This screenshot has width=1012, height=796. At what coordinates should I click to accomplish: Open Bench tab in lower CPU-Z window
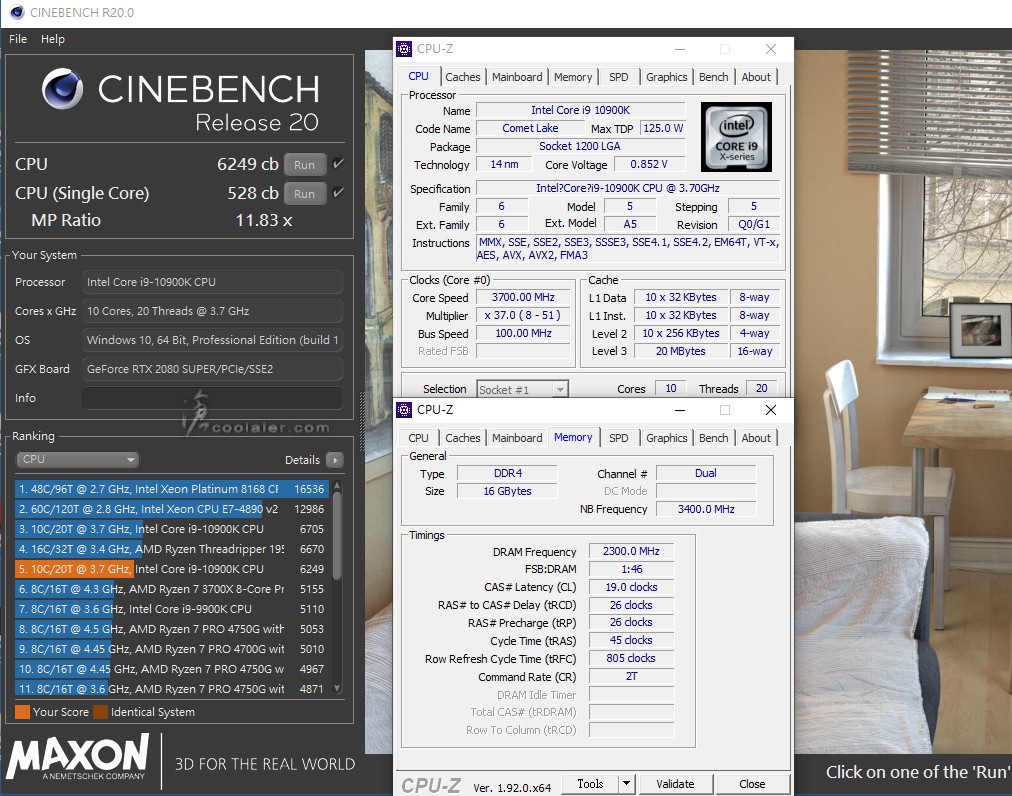(714, 438)
